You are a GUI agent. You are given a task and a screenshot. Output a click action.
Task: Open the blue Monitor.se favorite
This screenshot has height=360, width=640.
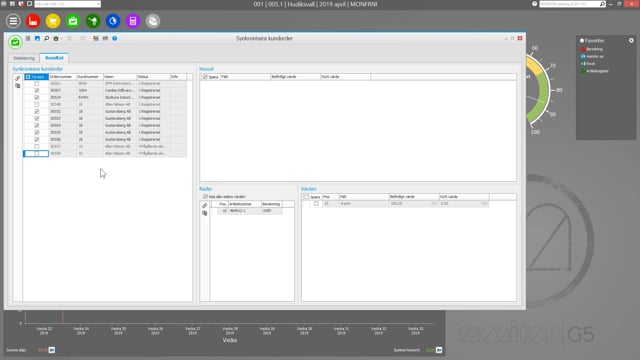592,56
